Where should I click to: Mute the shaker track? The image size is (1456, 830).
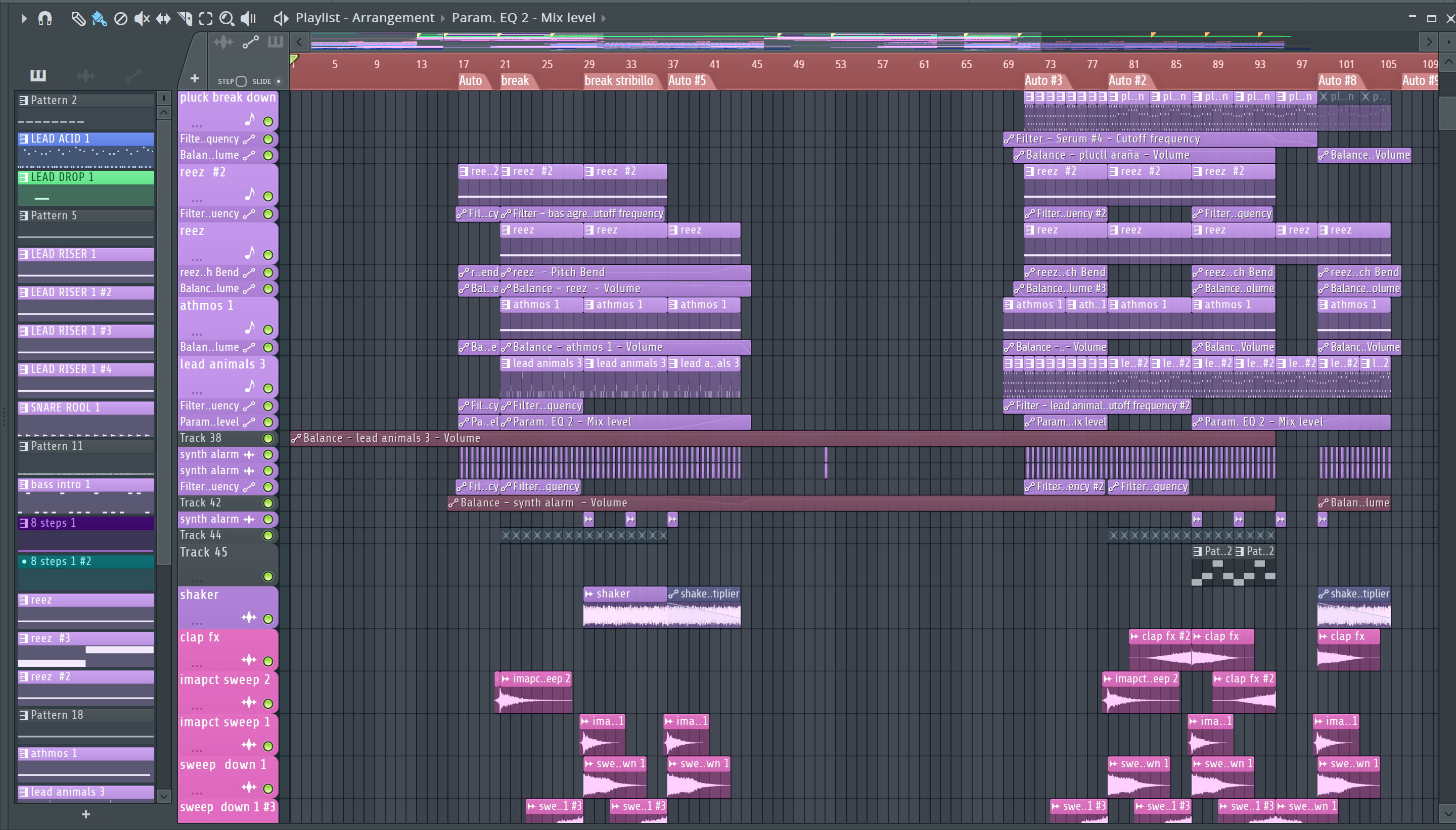[268, 619]
